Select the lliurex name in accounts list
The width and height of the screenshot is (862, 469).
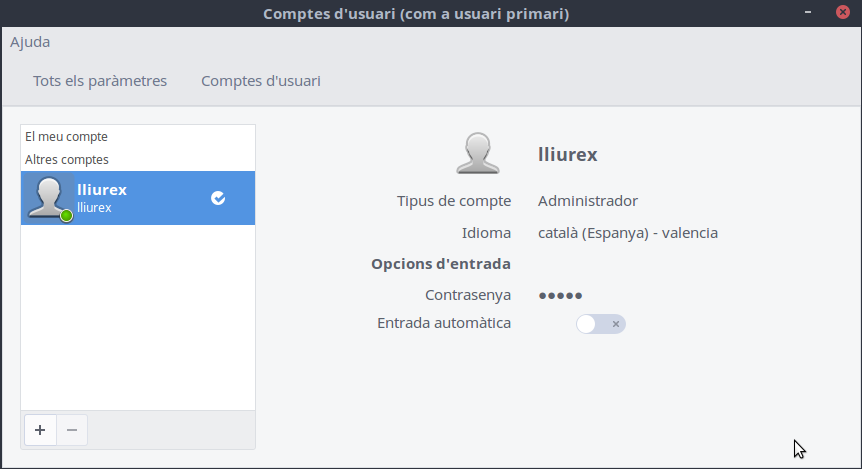pyautogui.click(x=102, y=190)
